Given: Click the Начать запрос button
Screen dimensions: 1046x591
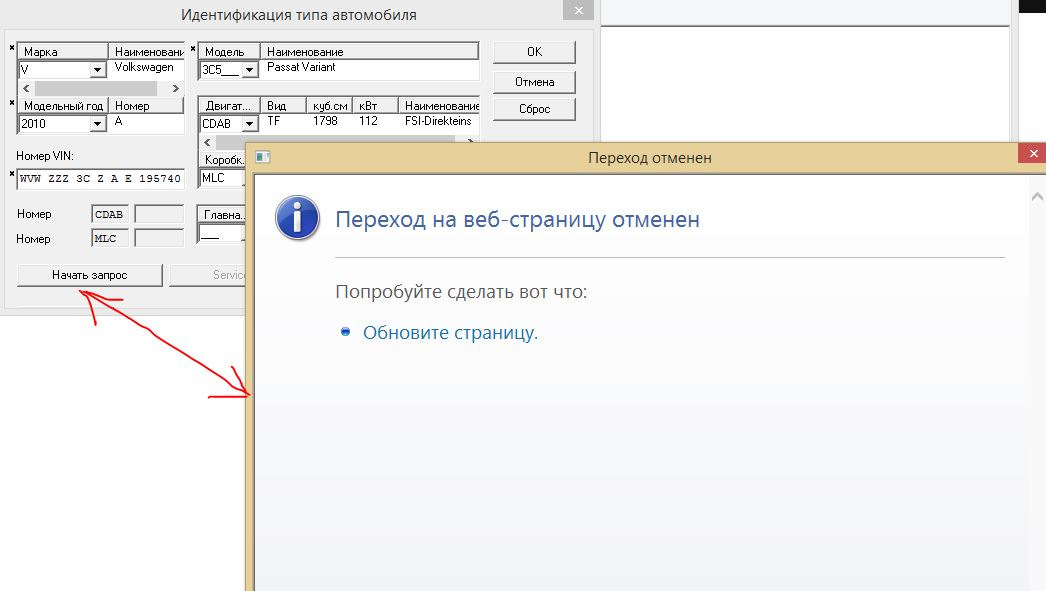Looking at the screenshot, I should [x=90, y=275].
